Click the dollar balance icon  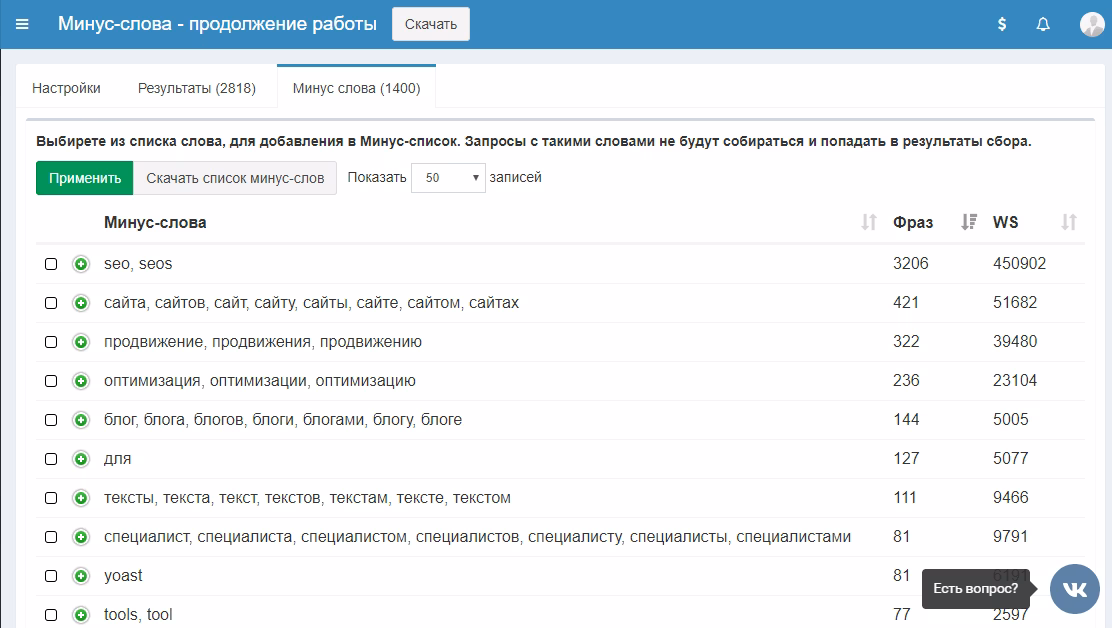1002,24
